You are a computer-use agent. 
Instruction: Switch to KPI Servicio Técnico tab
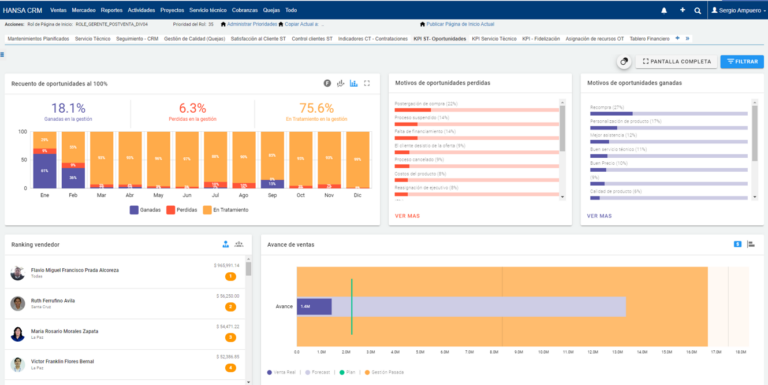pyautogui.click(x=494, y=39)
